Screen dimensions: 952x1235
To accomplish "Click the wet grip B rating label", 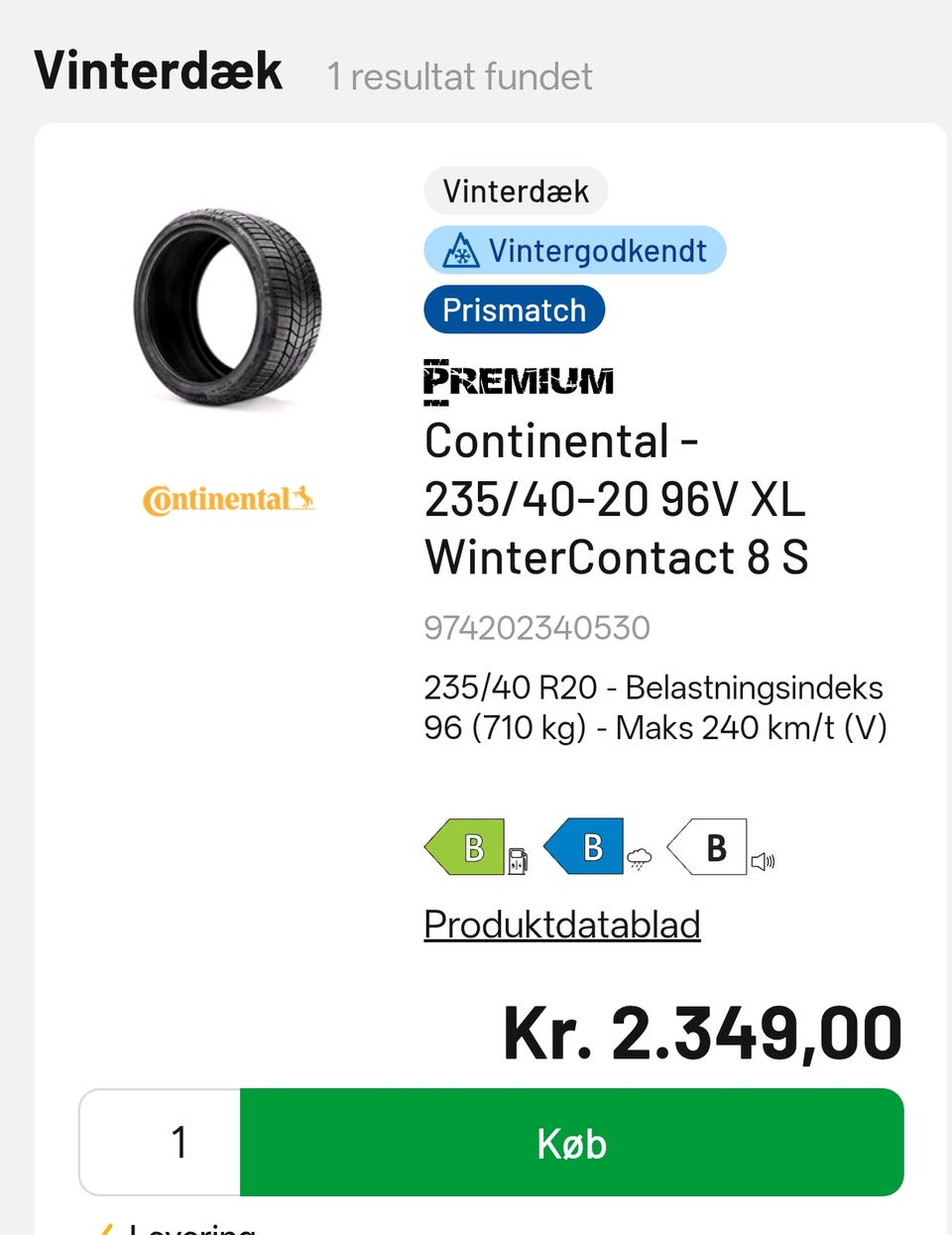I will point(584,846).
